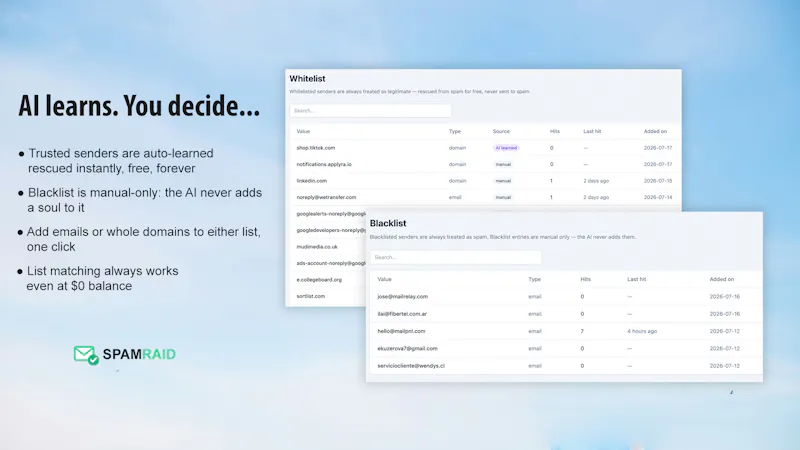Click hits value 7 for hello@mailpnl.com
This screenshot has height=450, width=800.
[x=582, y=331]
